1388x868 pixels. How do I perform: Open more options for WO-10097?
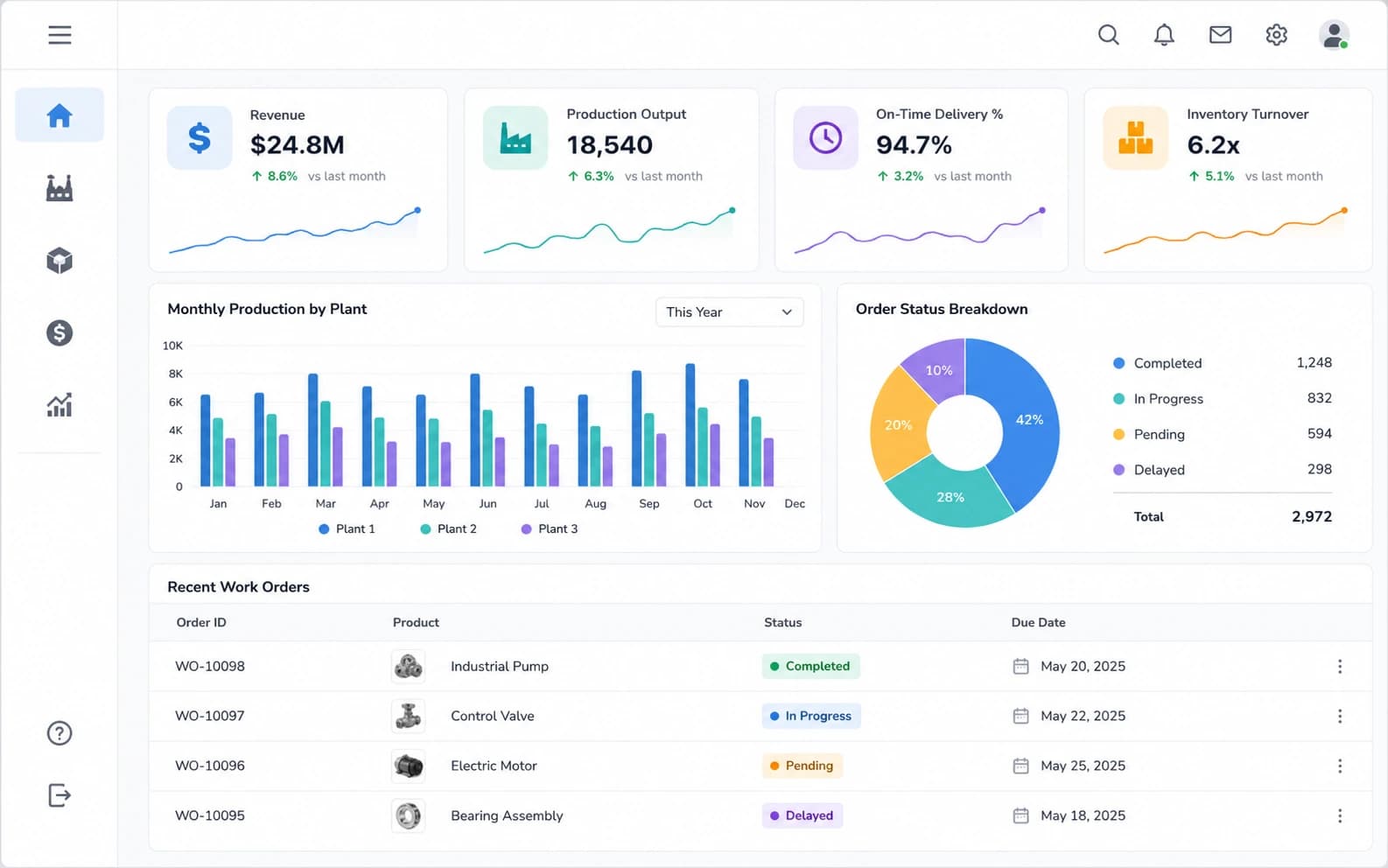click(1339, 716)
